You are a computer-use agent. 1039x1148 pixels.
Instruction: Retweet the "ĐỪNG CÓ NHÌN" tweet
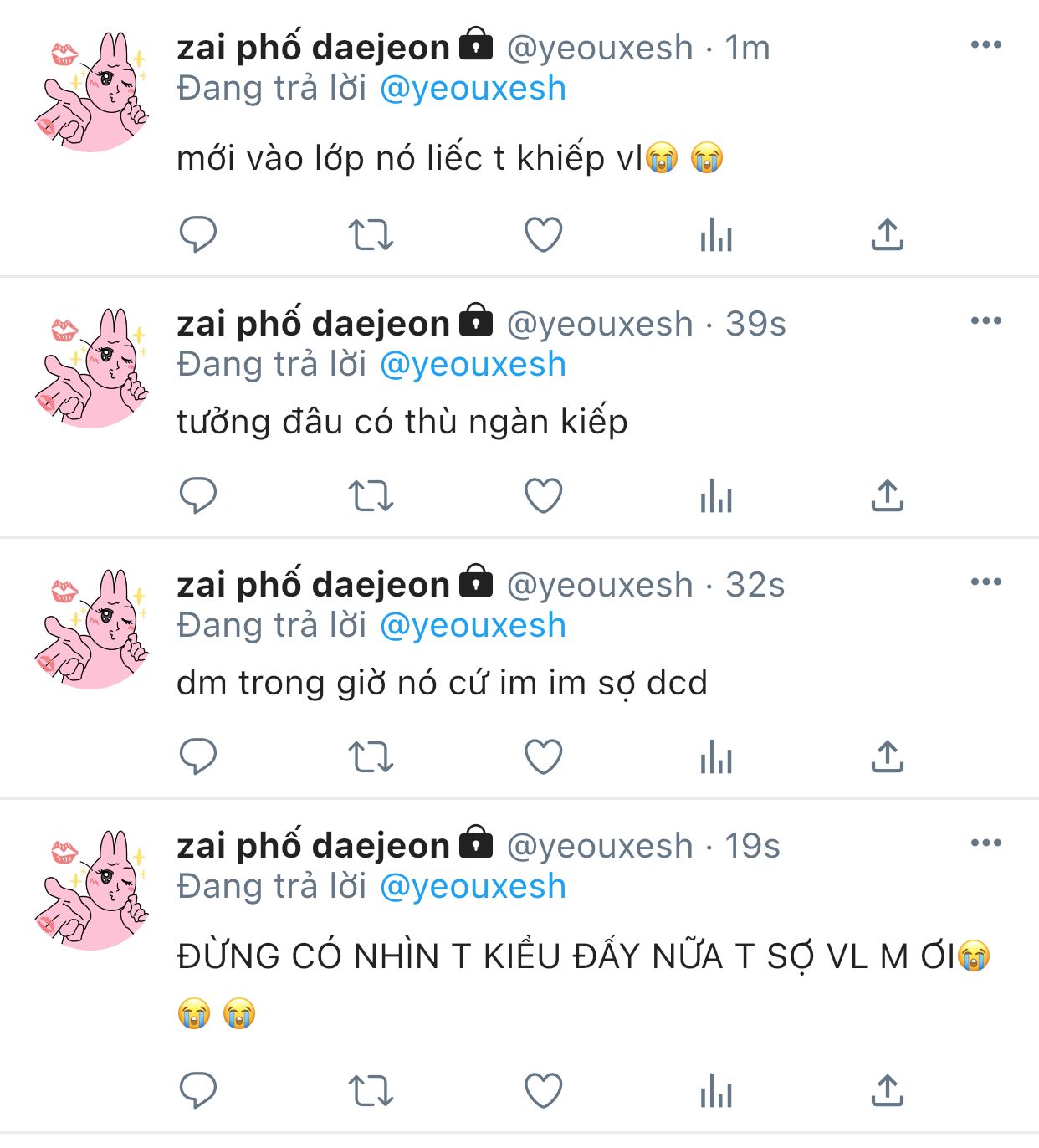(x=371, y=1090)
